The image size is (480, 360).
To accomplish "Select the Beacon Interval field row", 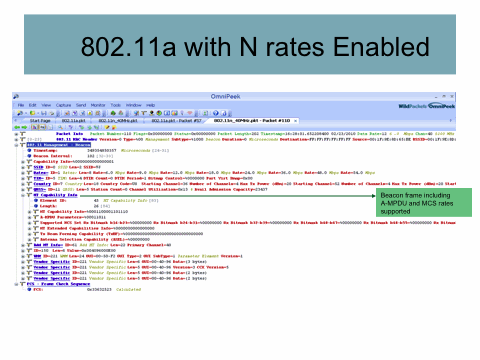I will click(x=70, y=156).
